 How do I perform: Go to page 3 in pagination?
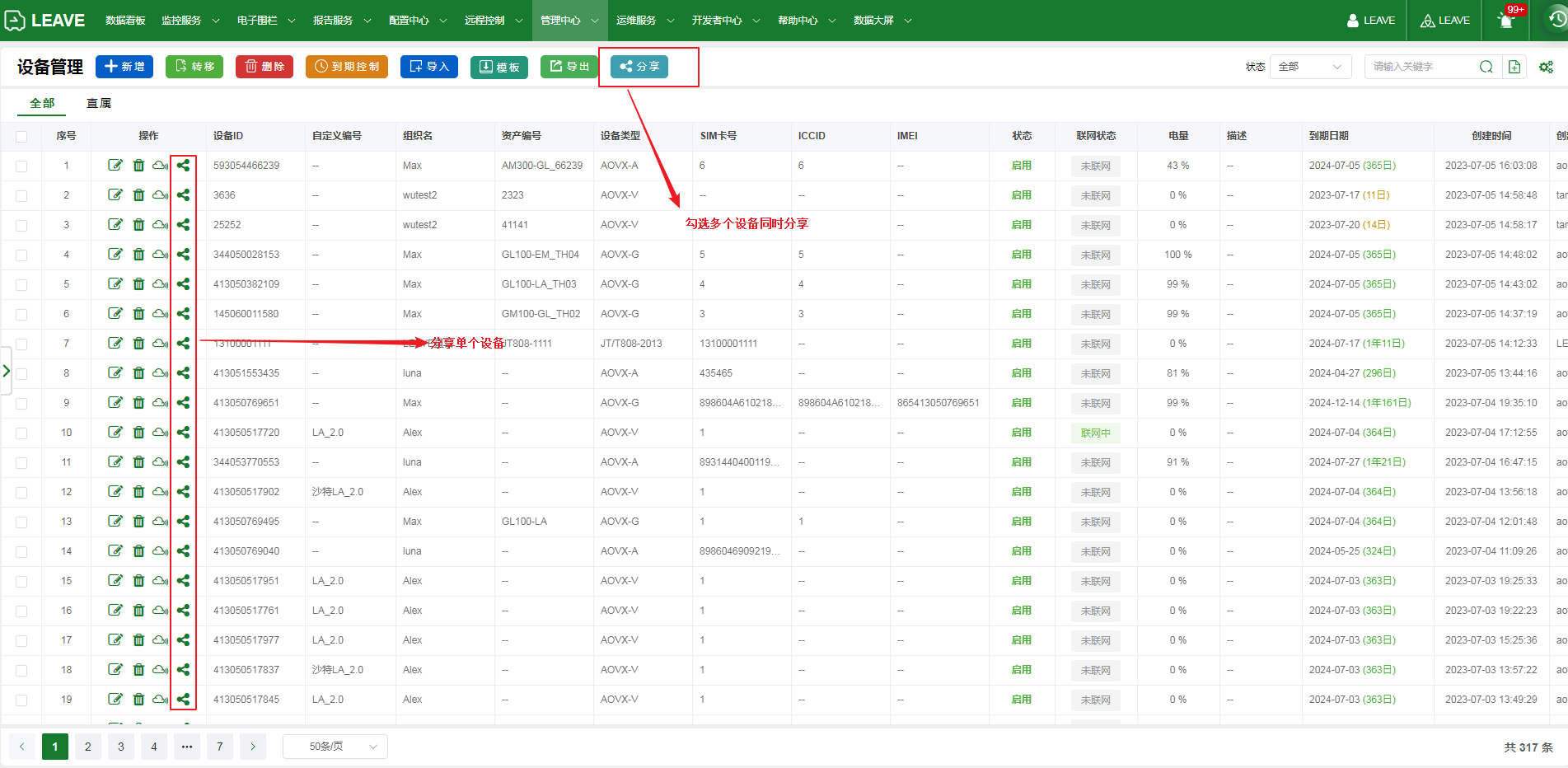[x=121, y=747]
